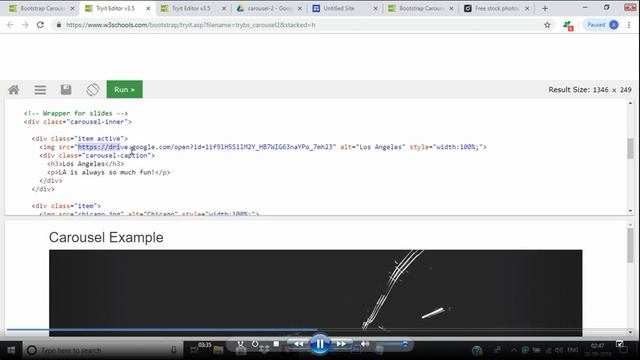Click the 'Wrapper for slides' comment line
Image resolution: width=640 pixels, height=360 pixels.
pos(76,113)
